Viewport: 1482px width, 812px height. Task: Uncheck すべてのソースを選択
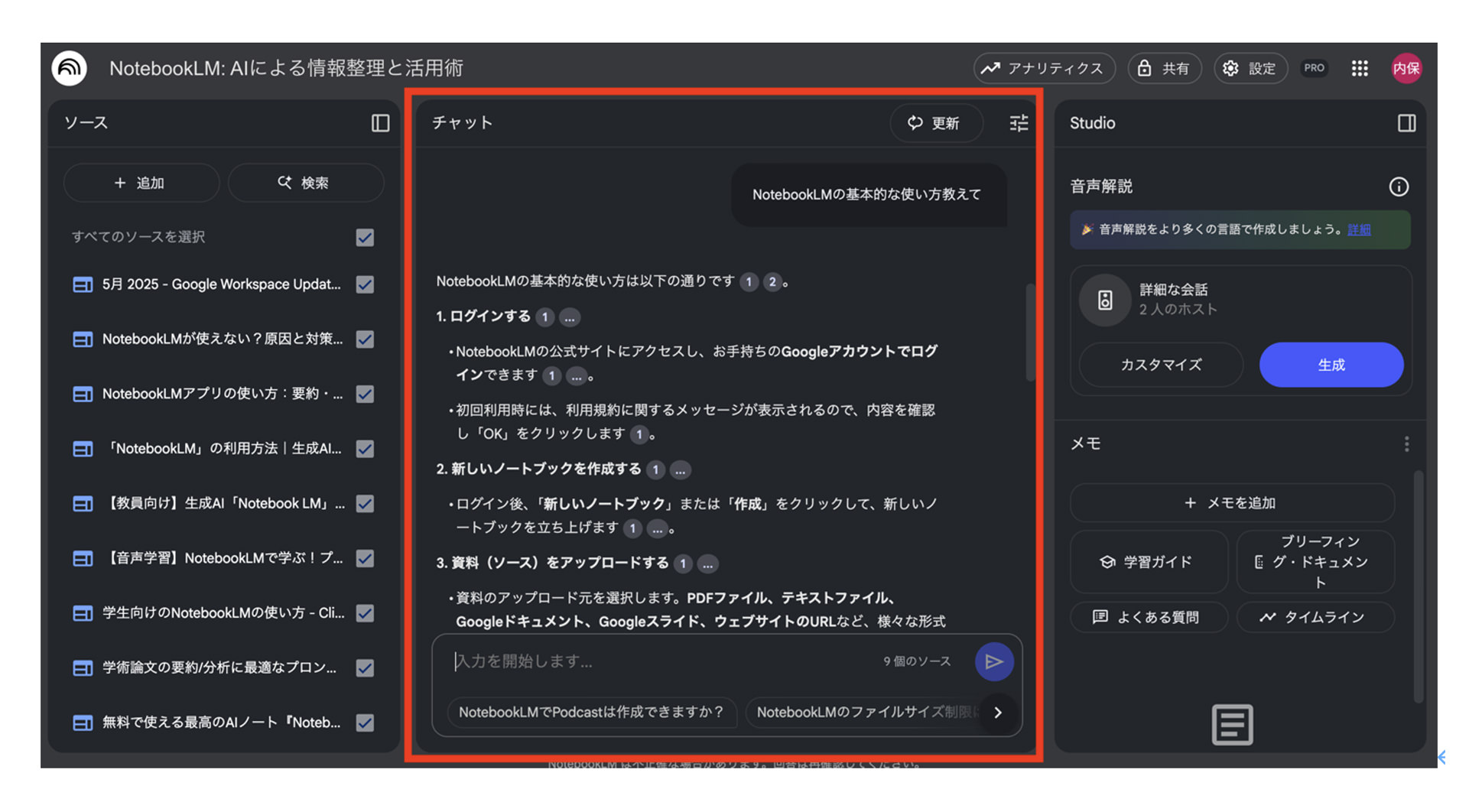coord(365,237)
